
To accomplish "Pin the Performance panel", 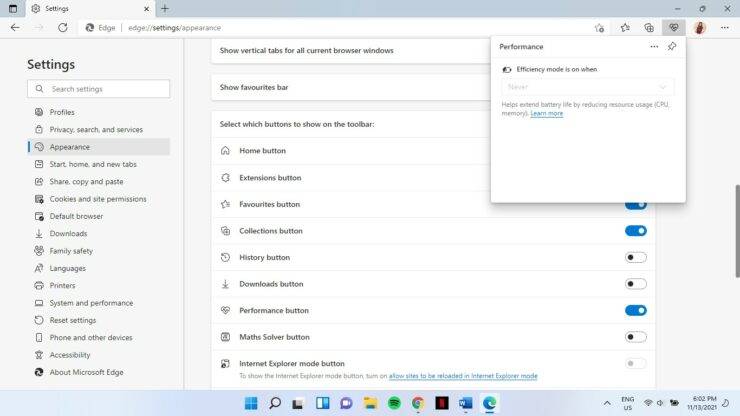I will tap(672, 46).
